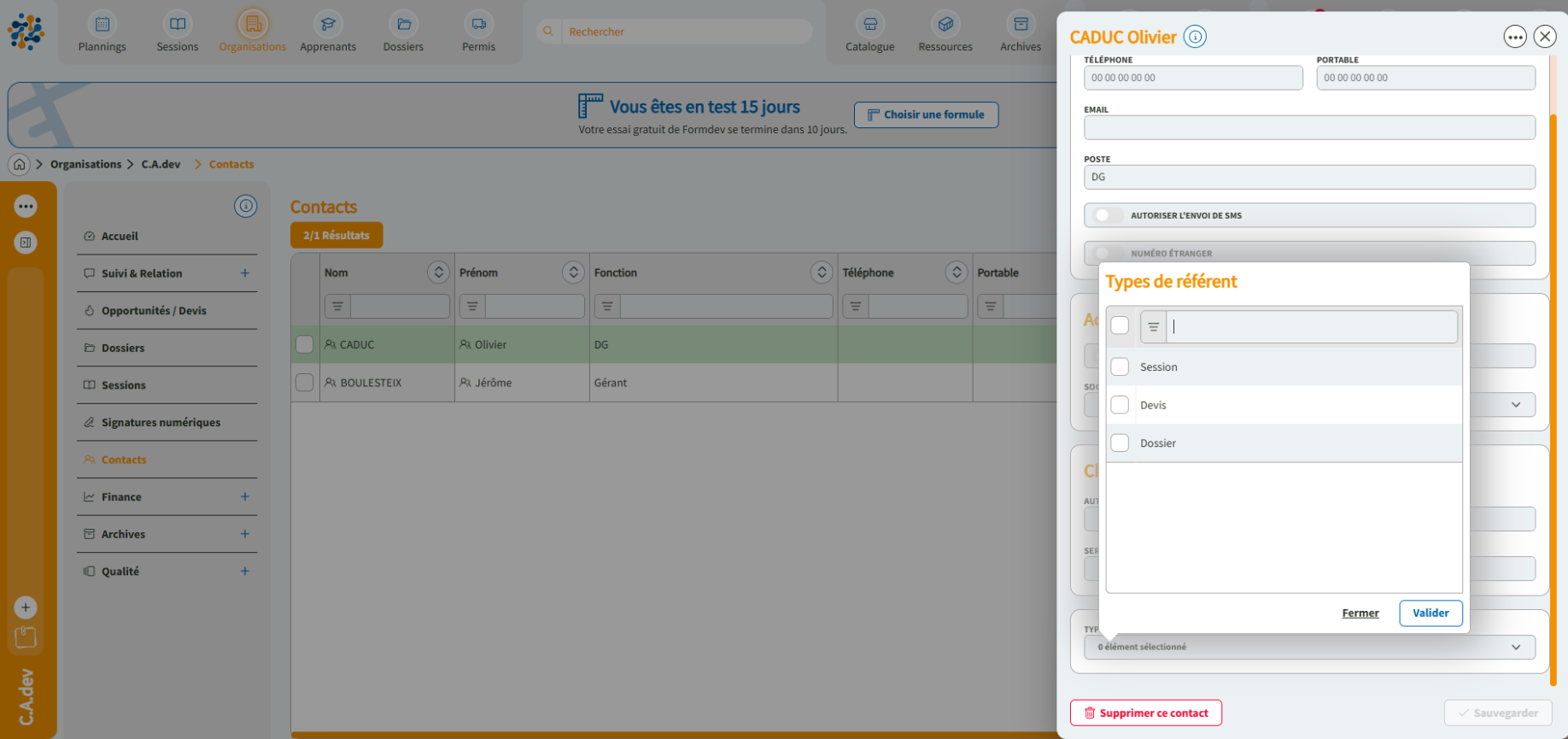Open the Apprenants graduation cap icon

(x=328, y=24)
